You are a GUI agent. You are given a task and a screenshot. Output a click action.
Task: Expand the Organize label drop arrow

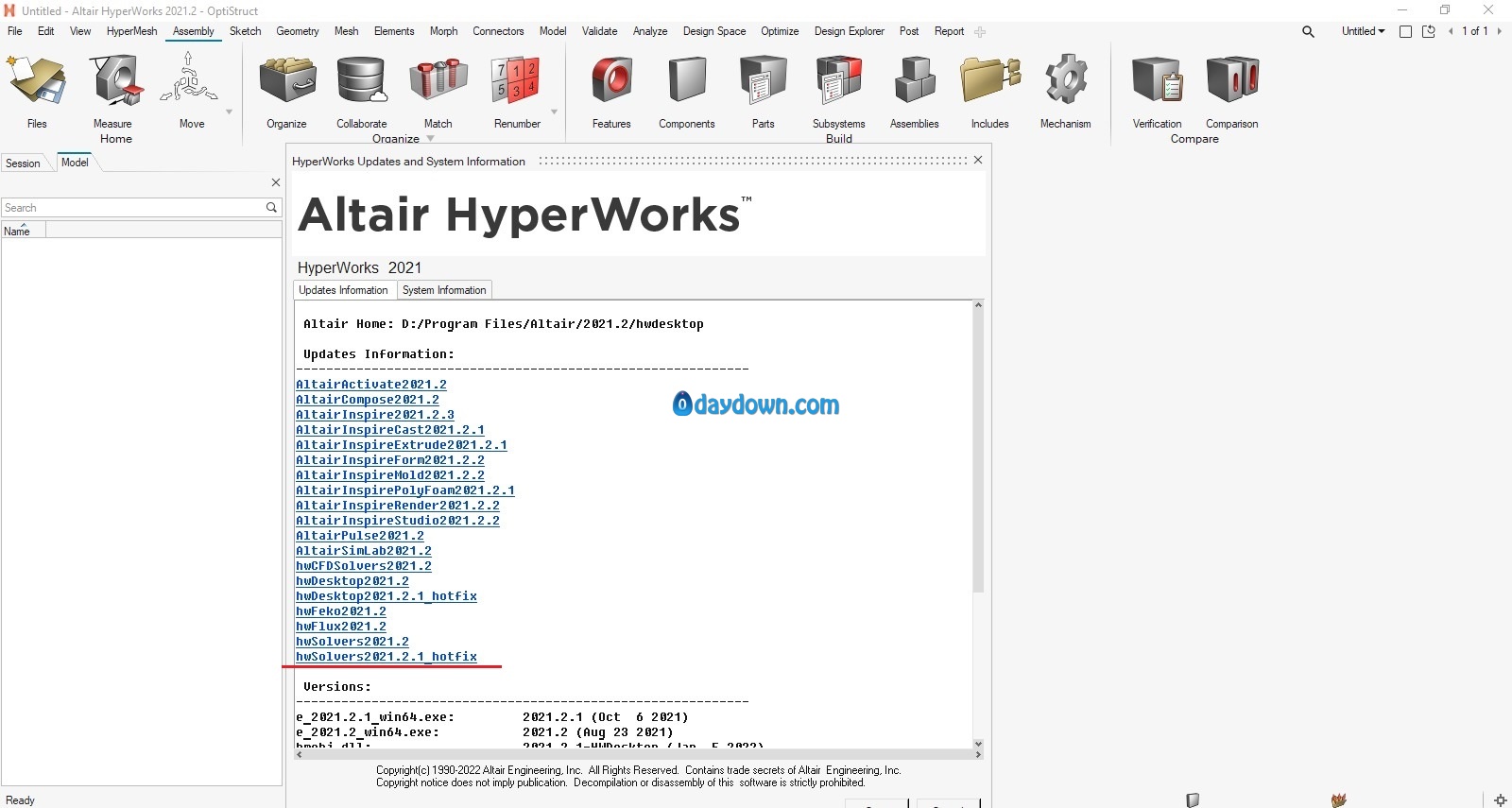point(431,138)
